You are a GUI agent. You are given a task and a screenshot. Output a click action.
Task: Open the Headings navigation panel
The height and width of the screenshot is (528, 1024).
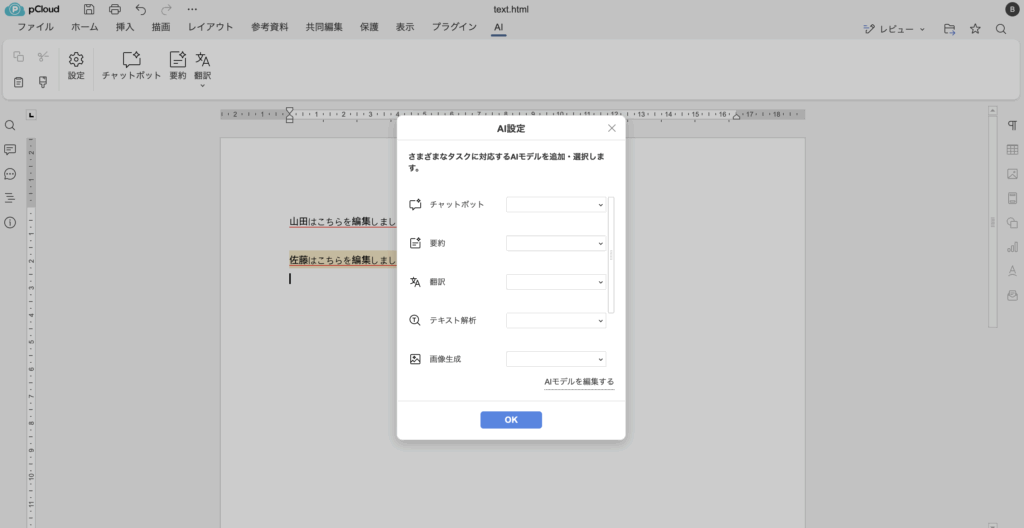[10, 198]
